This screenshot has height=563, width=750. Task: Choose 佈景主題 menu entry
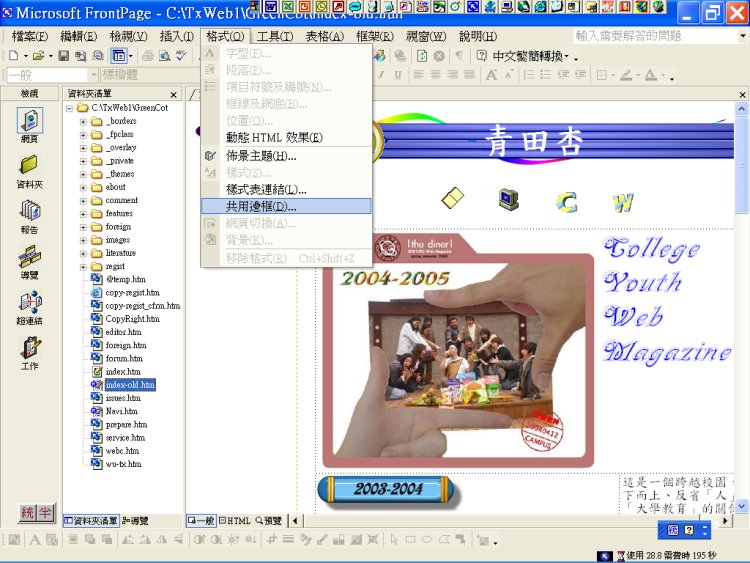[x=260, y=156]
